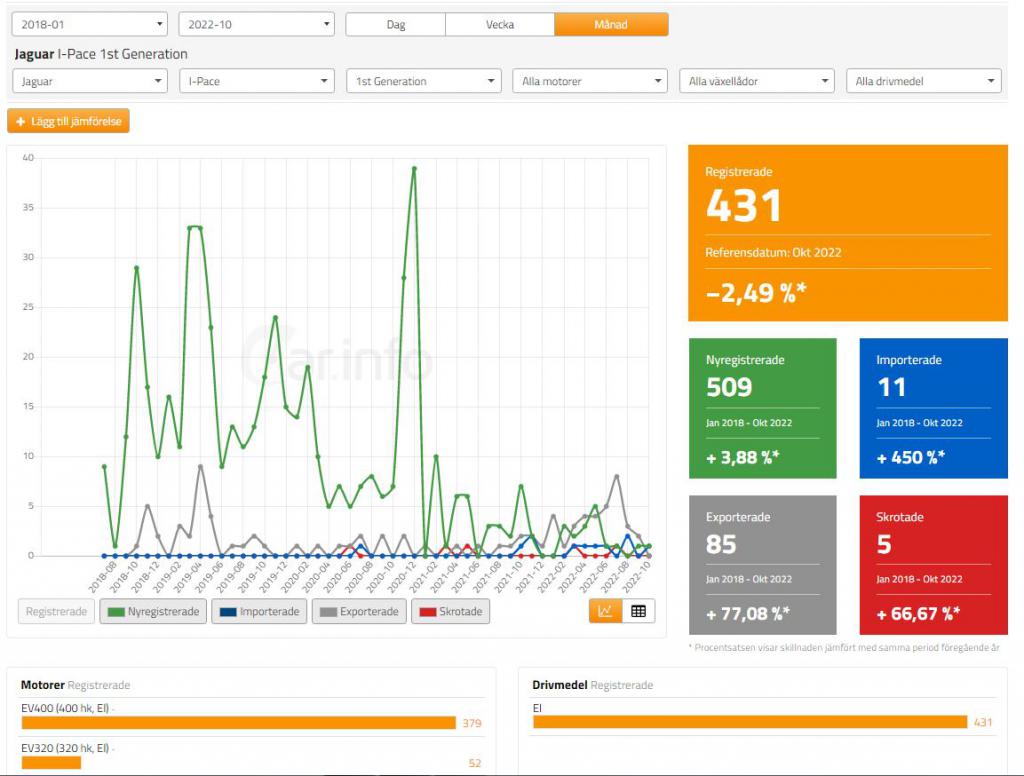
Task: Switch to the Vecka view tab
Action: 500,25
